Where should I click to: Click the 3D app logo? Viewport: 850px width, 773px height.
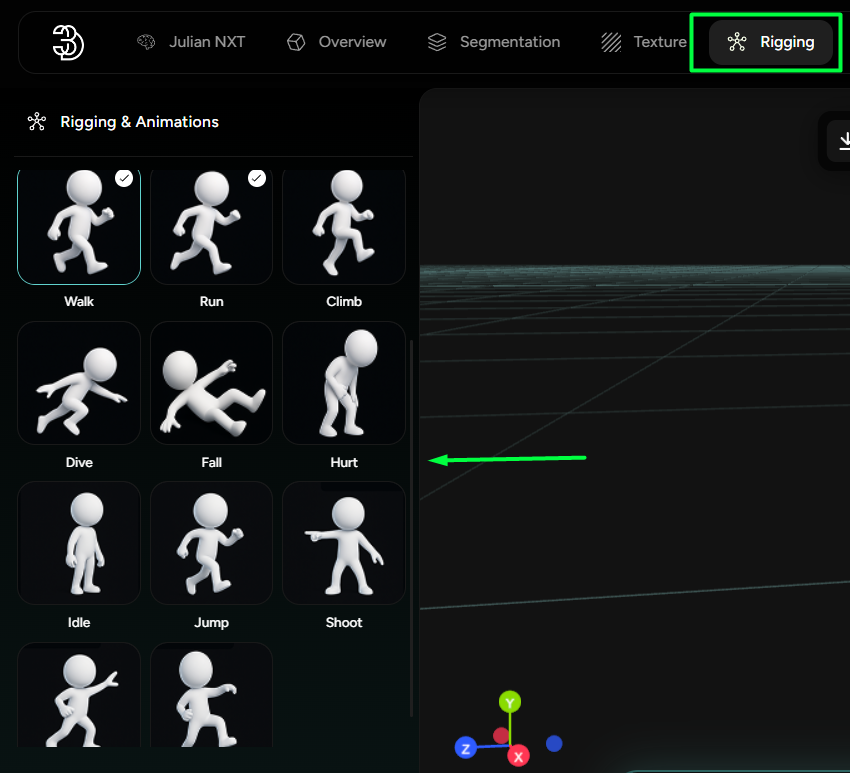tap(67, 42)
